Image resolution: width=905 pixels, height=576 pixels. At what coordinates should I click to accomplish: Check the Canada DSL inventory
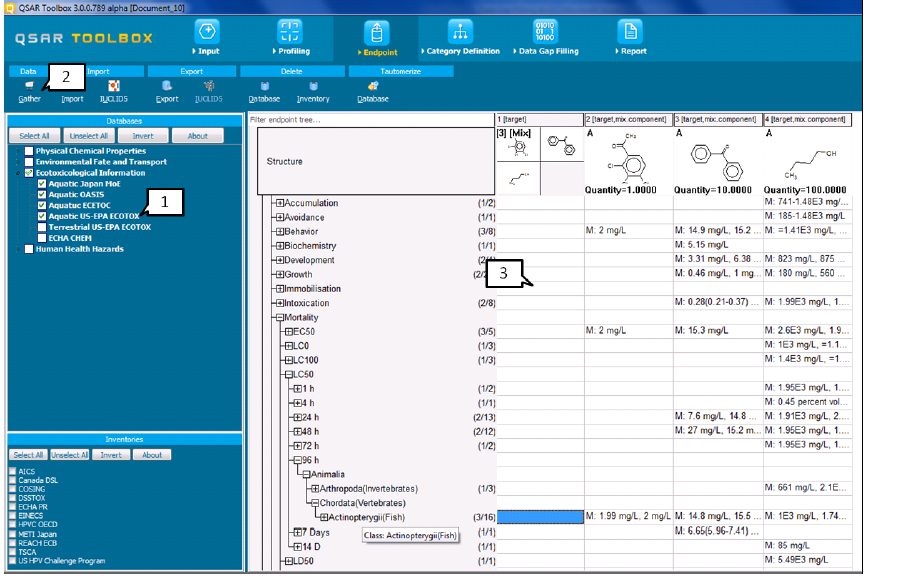coord(13,480)
